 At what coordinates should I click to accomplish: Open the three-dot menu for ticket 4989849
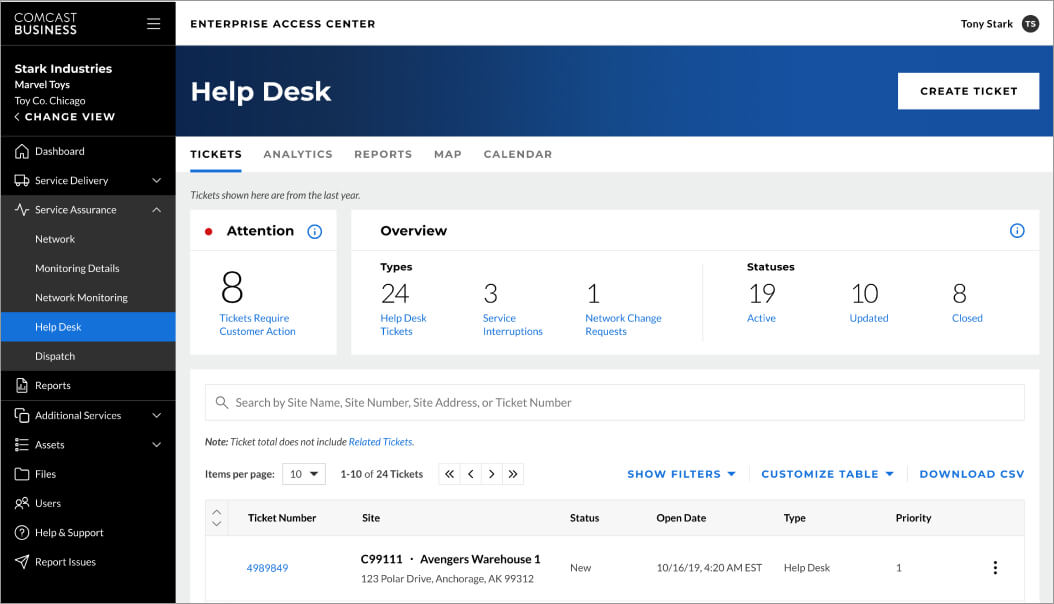pos(994,568)
